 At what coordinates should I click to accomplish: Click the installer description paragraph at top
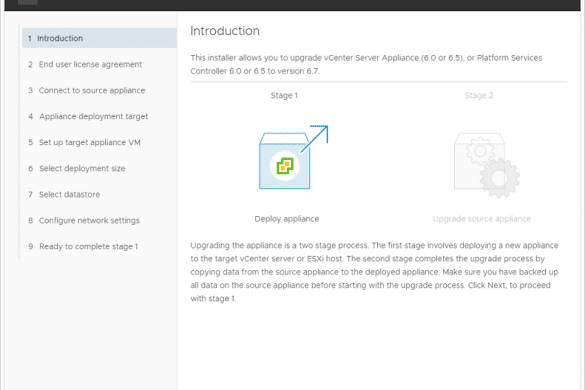click(x=366, y=65)
